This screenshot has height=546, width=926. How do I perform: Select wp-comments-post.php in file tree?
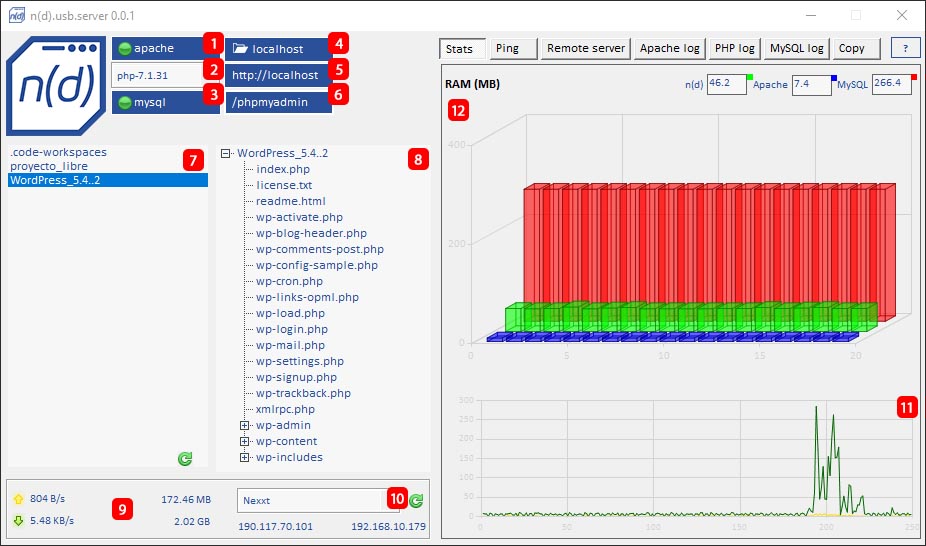pos(319,249)
